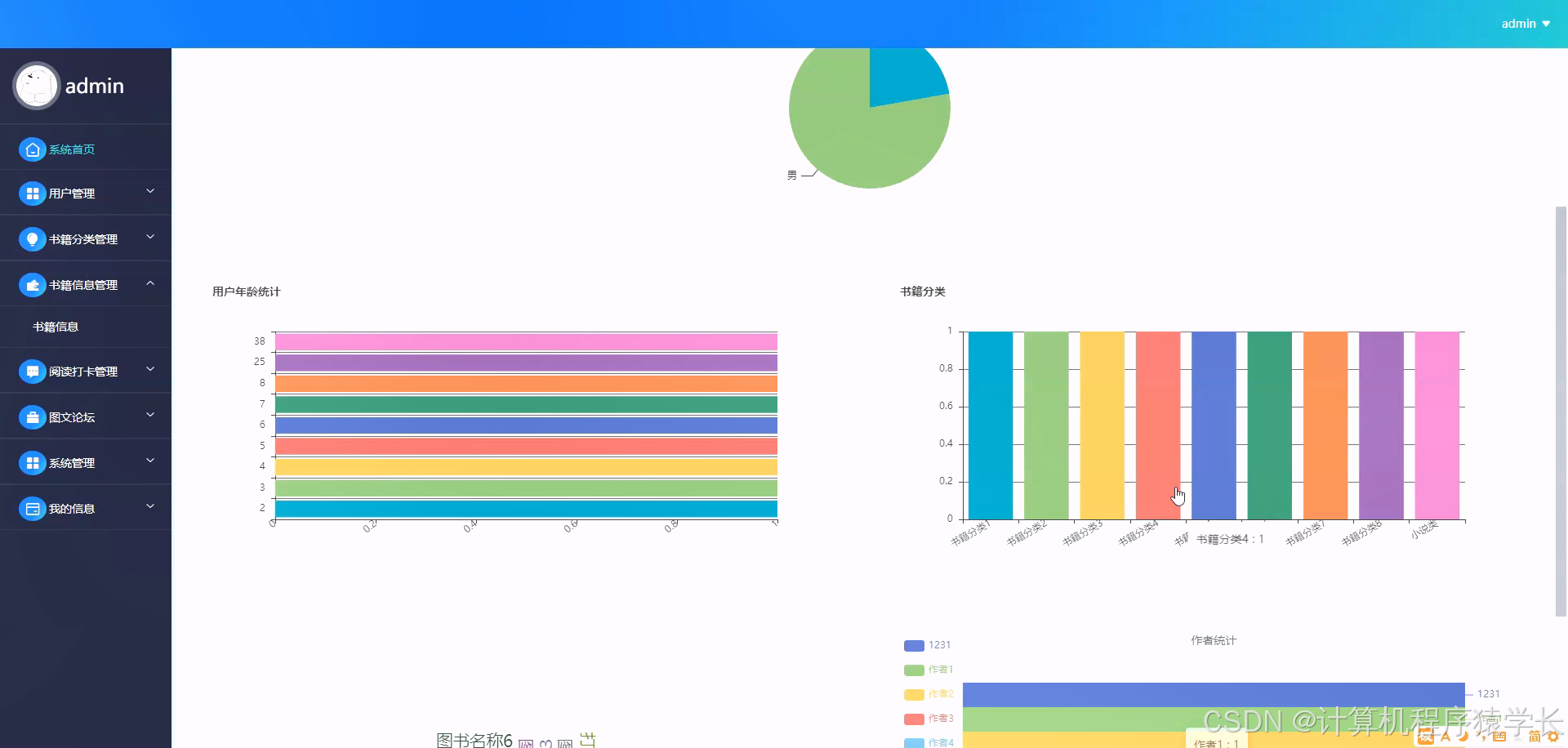Image resolution: width=1568 pixels, height=748 pixels.
Task: Click the IME settings gear icon
Action: tap(1553, 737)
